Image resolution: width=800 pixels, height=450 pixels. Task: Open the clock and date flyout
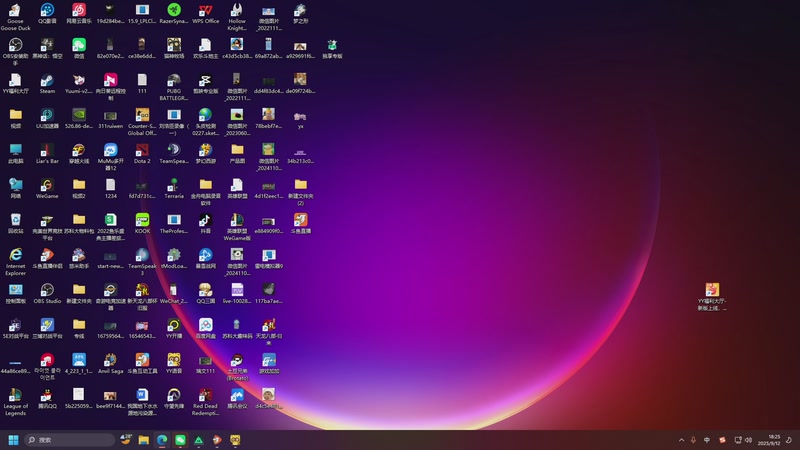769,440
